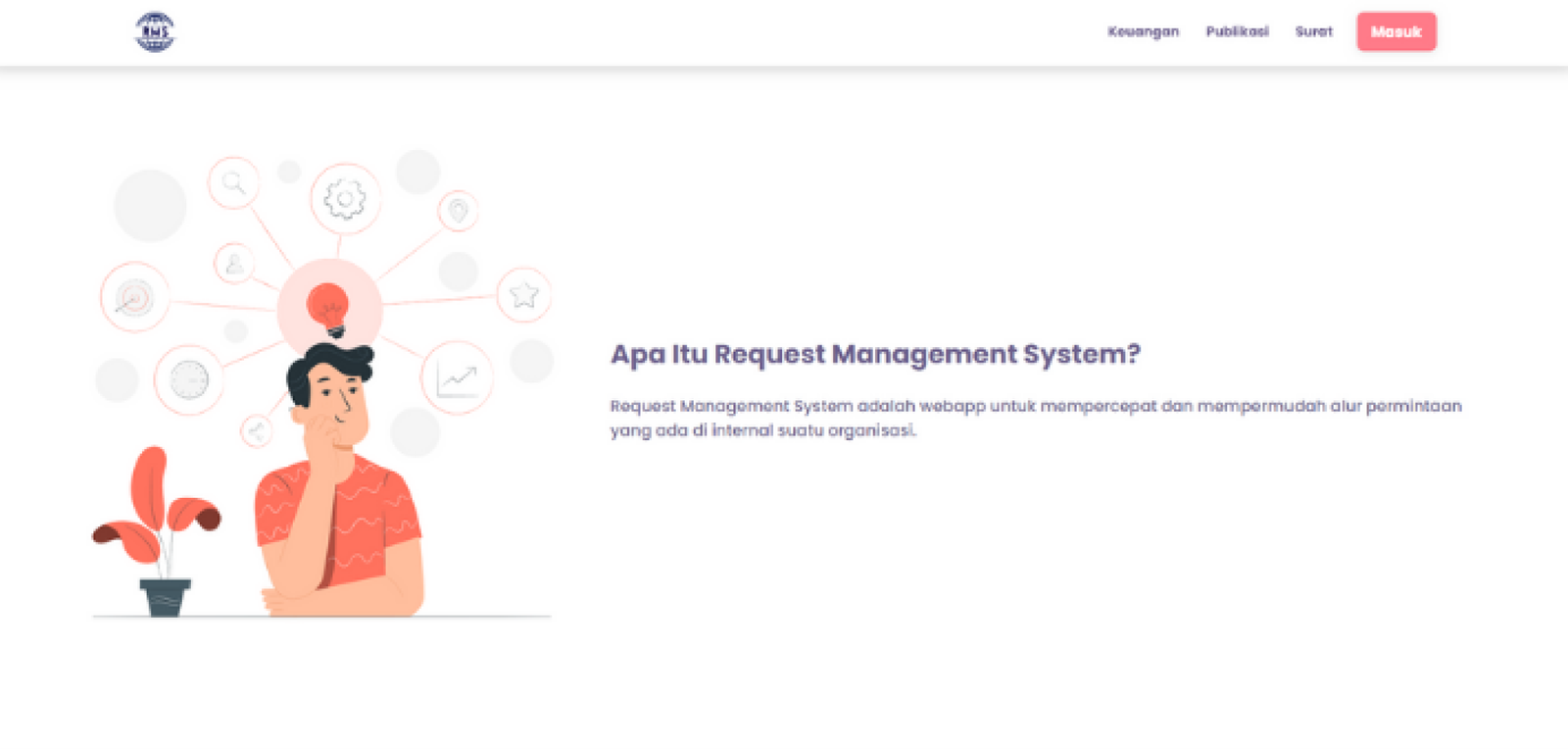This screenshot has width=1568, height=749.
Task: Click the description line starting 'Request Management System adalah'
Action: [1035, 406]
